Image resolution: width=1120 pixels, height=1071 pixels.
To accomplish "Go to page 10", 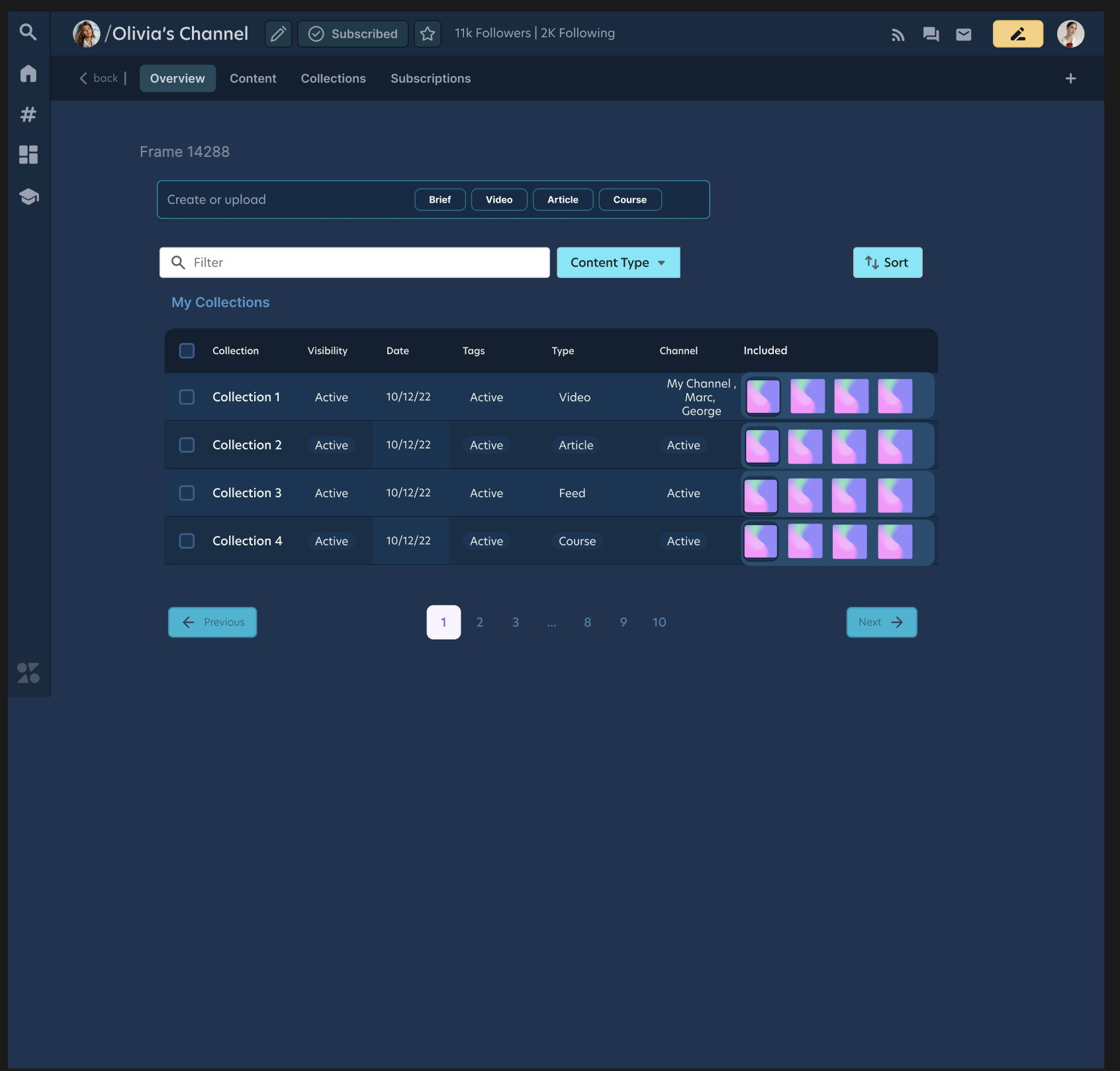I will [659, 622].
